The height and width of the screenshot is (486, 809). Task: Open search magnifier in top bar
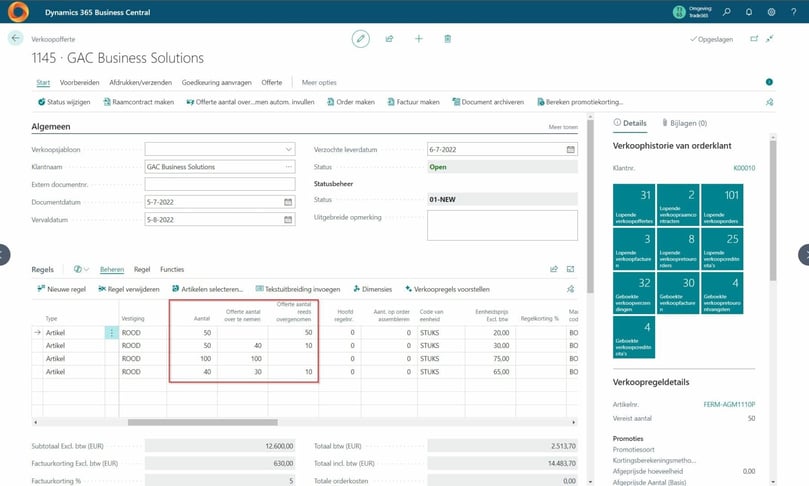pos(726,11)
